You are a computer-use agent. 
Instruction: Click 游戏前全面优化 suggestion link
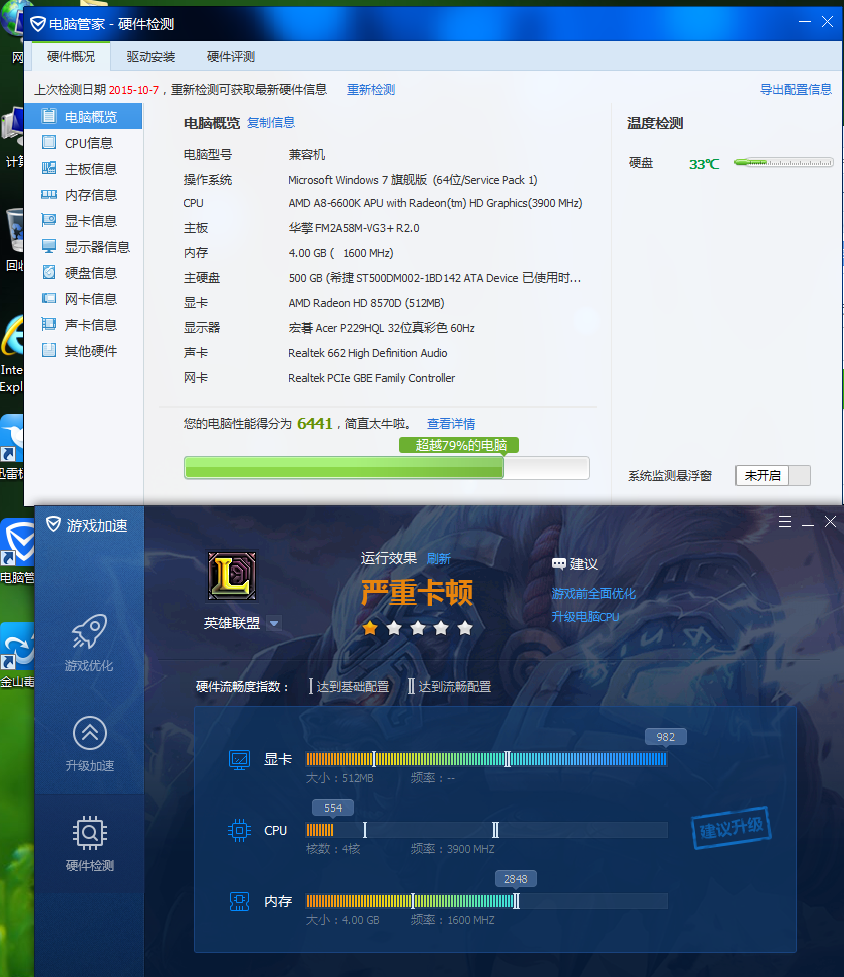(594, 594)
